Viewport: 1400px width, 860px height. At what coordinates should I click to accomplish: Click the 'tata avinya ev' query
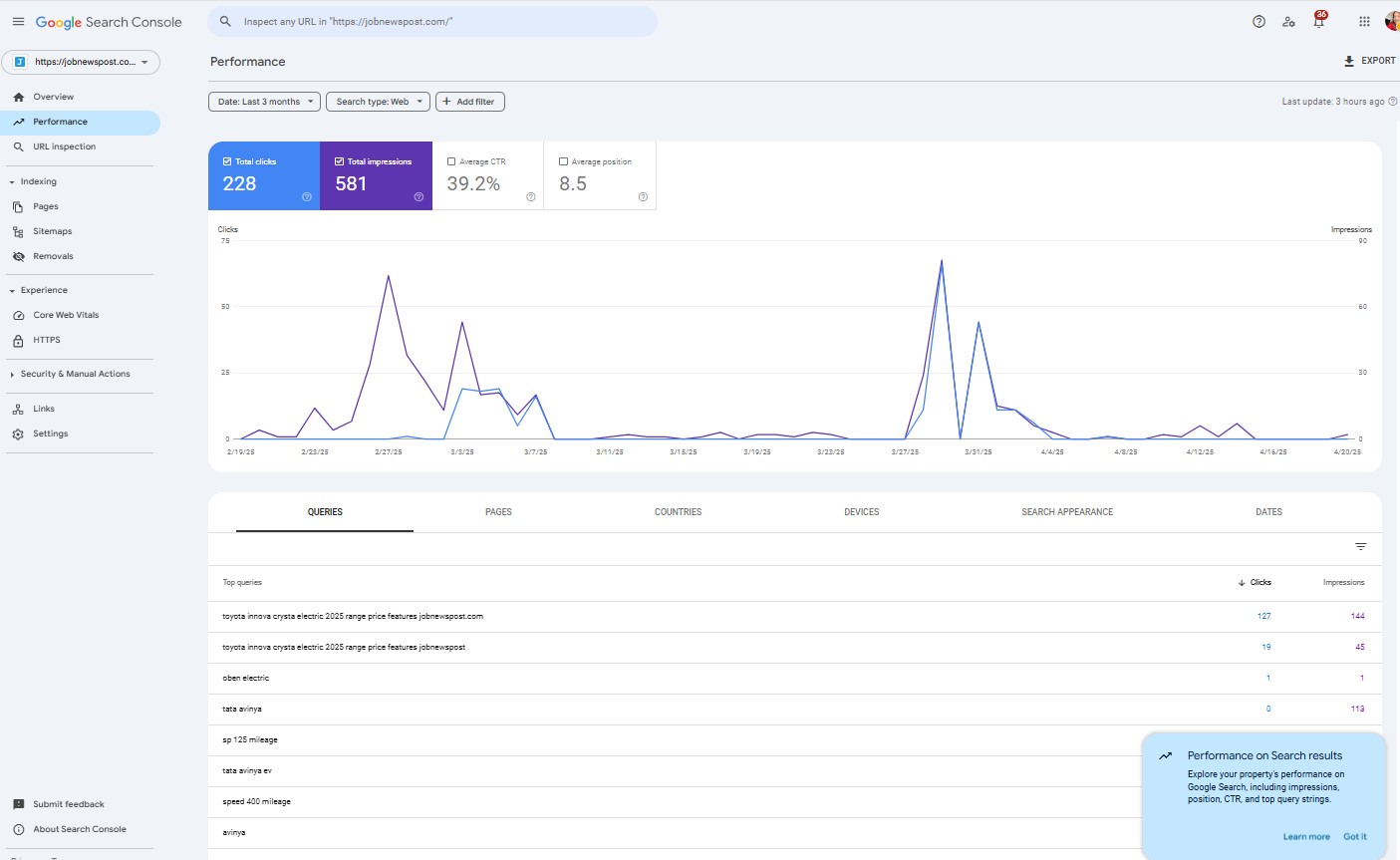(x=247, y=770)
